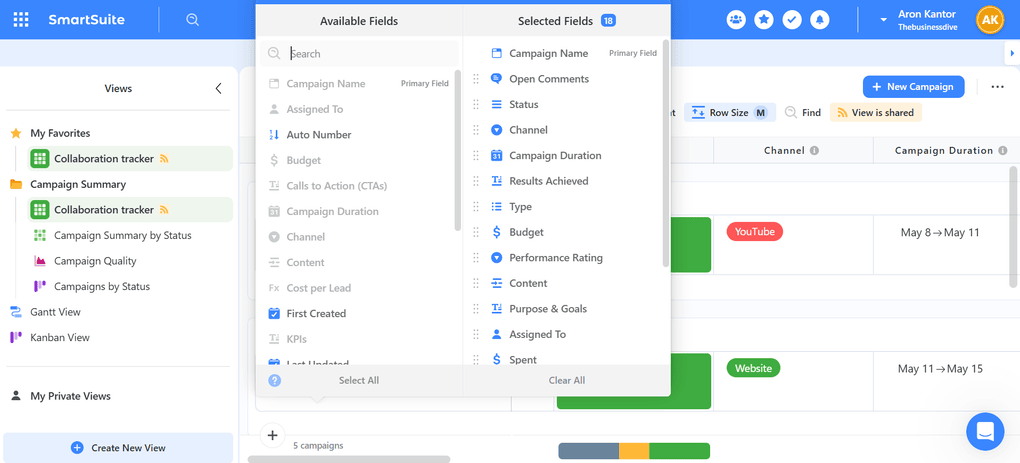Image resolution: width=1020 pixels, height=463 pixels.
Task: Click the Type list icon in Selected Fields
Action: 496,207
